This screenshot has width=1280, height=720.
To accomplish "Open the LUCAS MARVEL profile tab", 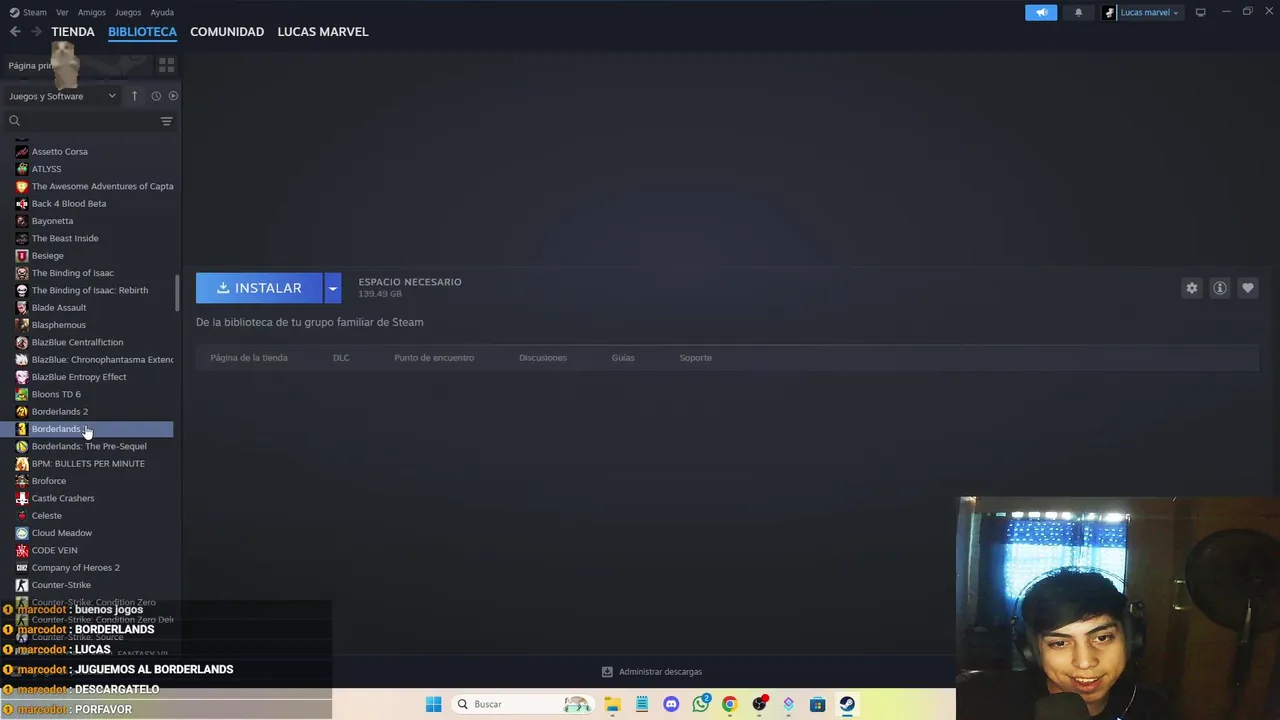I will pos(323,32).
